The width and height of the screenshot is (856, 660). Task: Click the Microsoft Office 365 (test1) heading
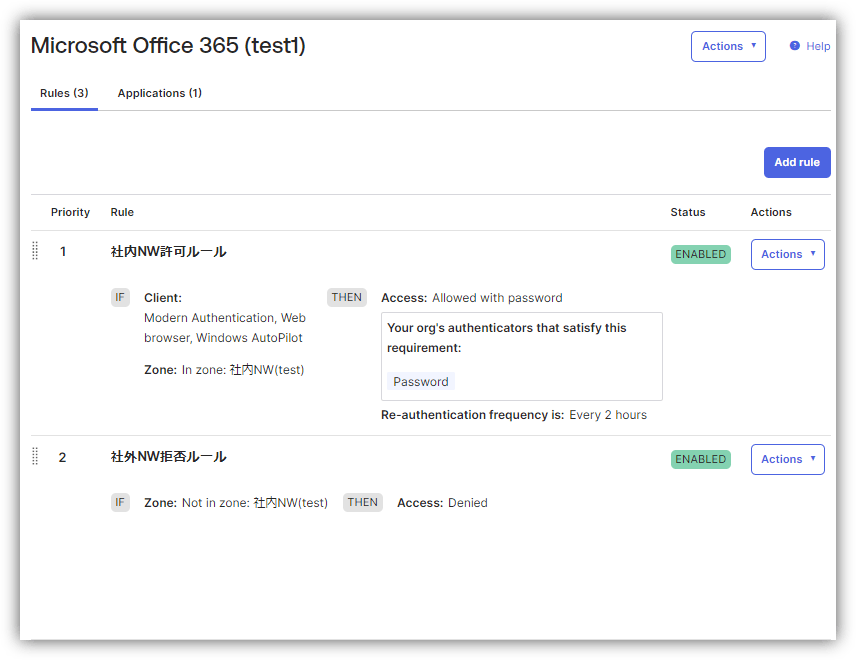[168, 45]
